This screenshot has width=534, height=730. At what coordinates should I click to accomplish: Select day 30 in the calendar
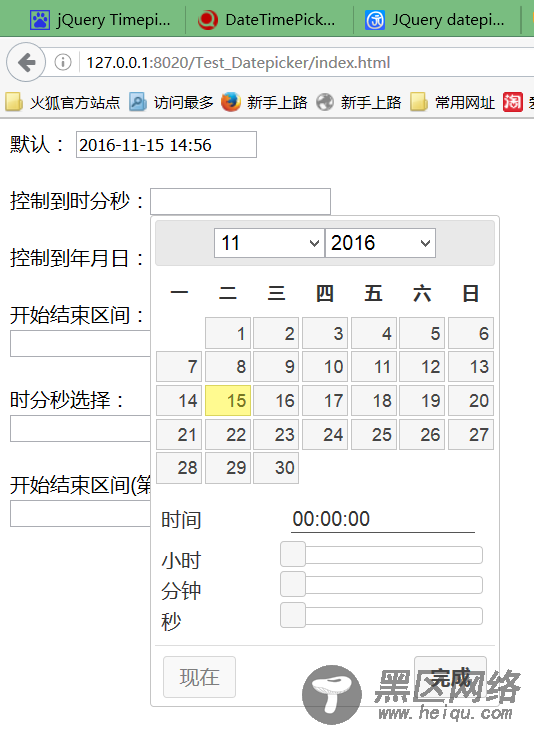[276, 468]
